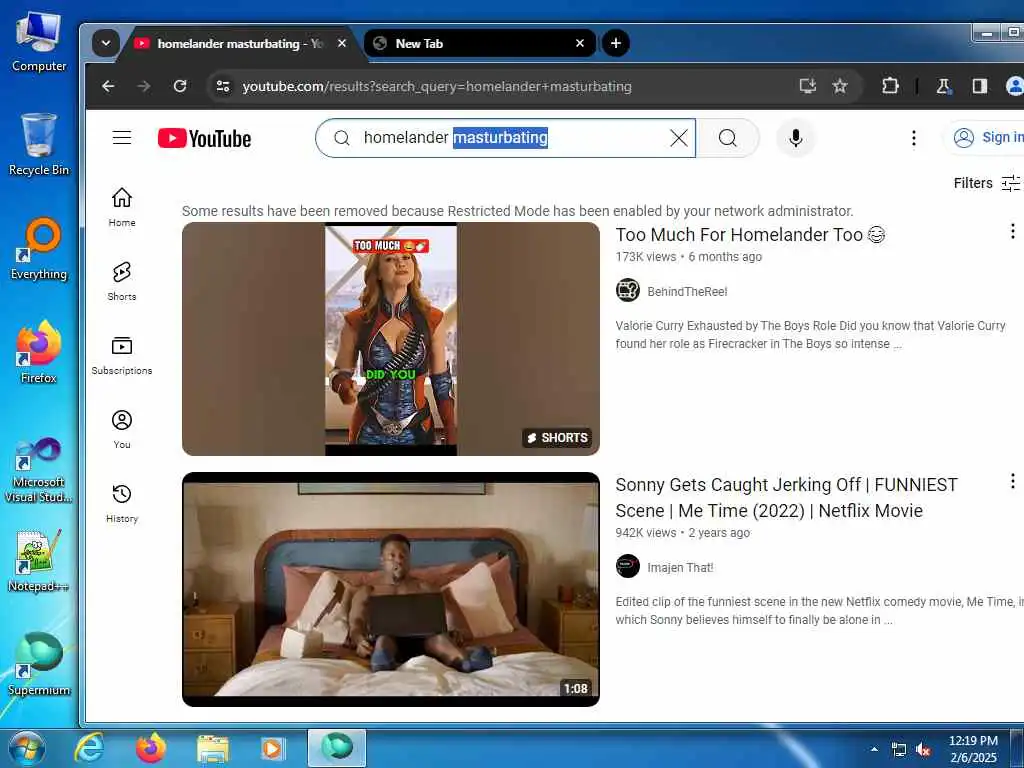Submit search with magnifier button
This screenshot has width=1024, height=768.
(728, 138)
